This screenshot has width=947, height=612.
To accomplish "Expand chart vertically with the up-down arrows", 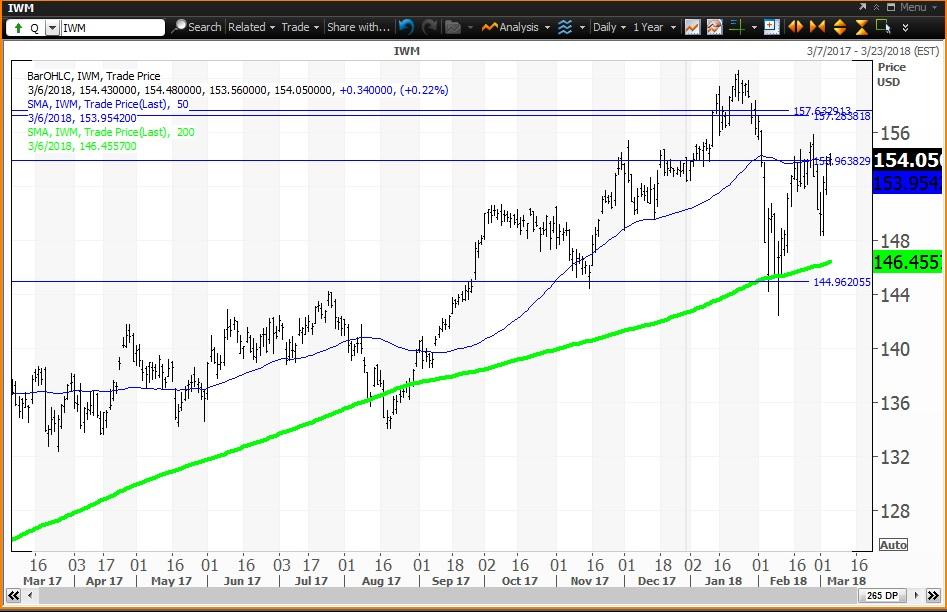I will [x=839, y=27].
